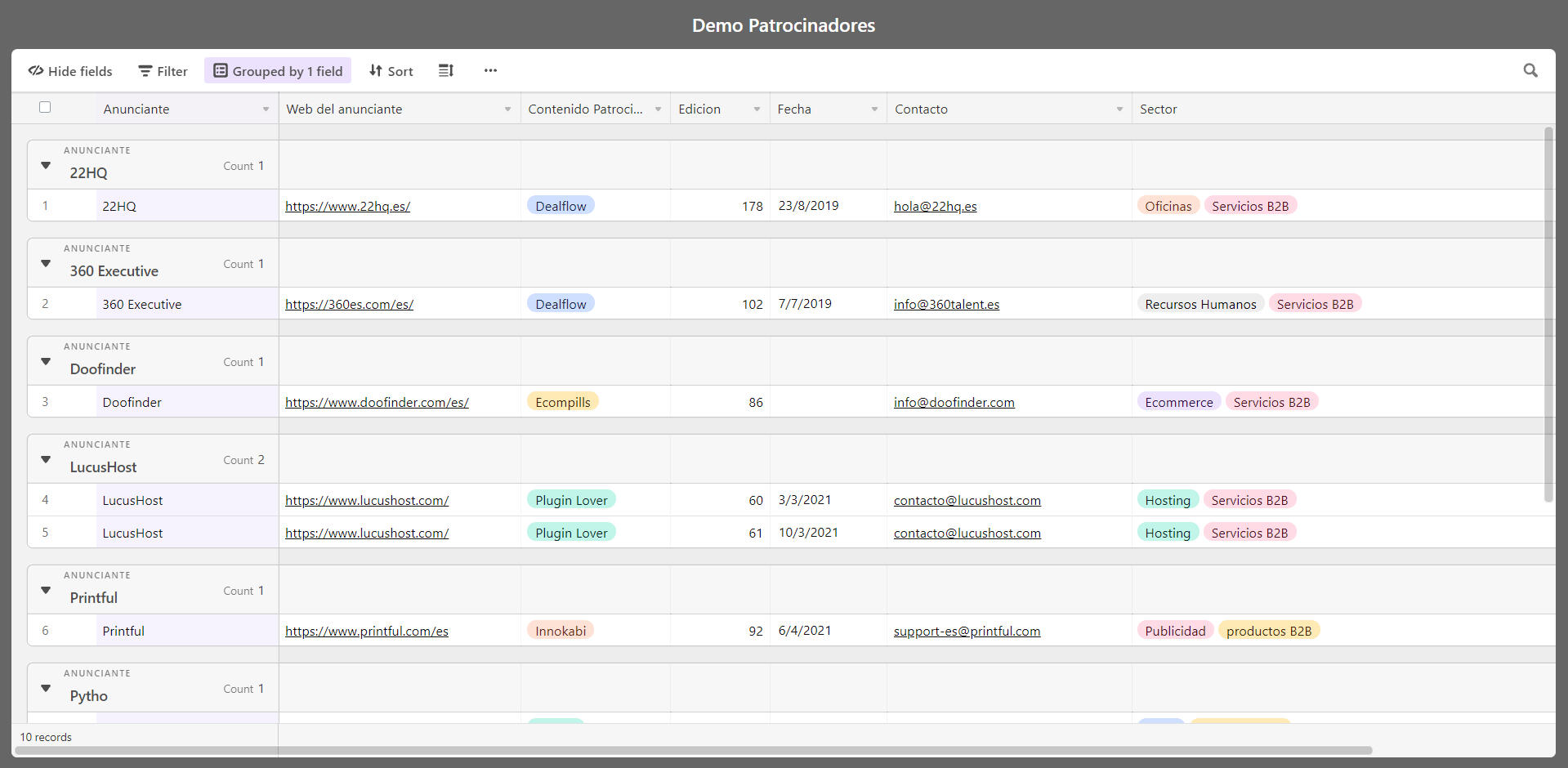Open the https://www.22hq.es/ link
This screenshot has height=768, width=1568.
coord(347,207)
